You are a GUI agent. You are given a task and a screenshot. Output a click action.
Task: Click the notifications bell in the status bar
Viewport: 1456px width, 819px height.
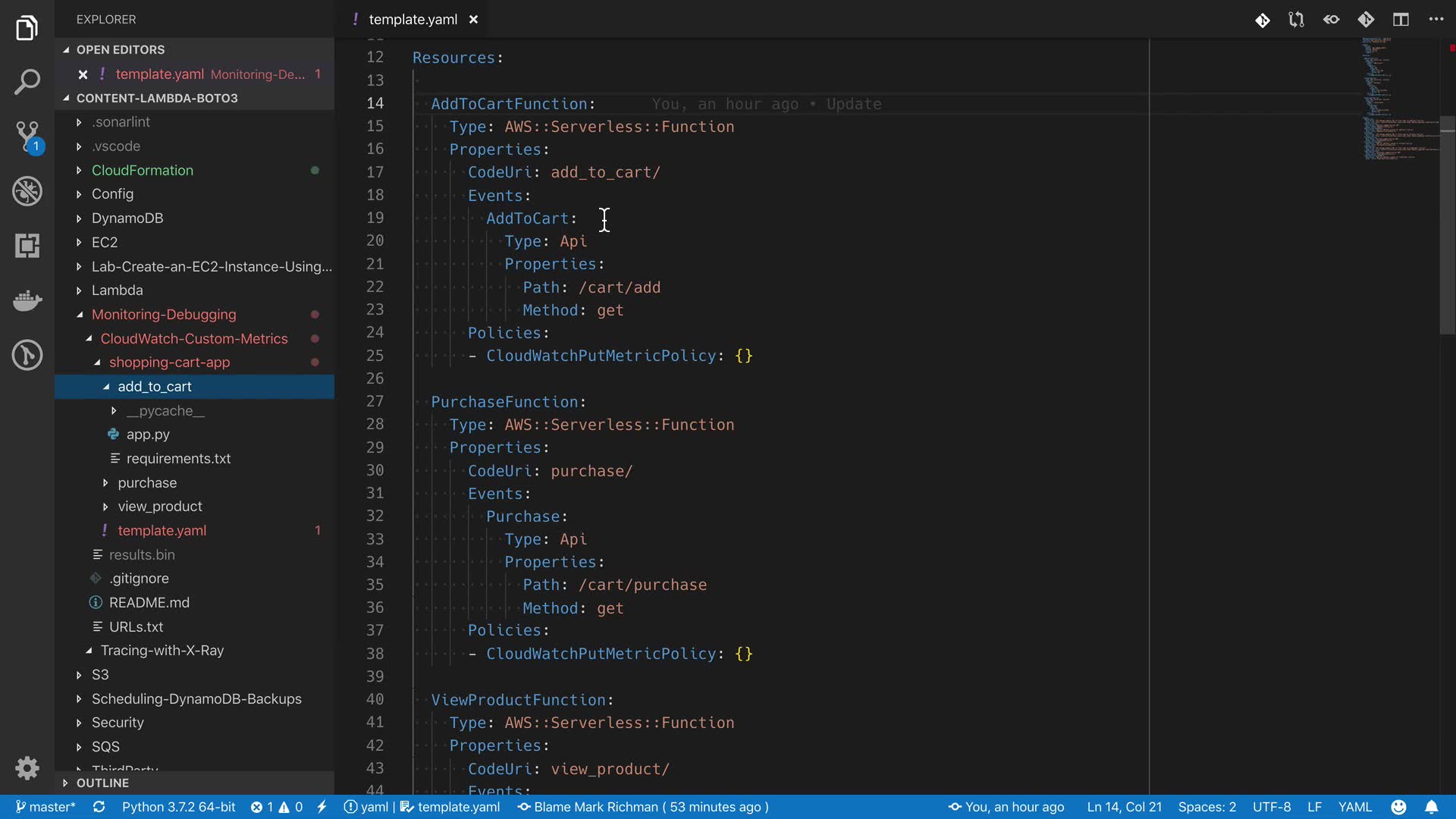coord(1431,807)
